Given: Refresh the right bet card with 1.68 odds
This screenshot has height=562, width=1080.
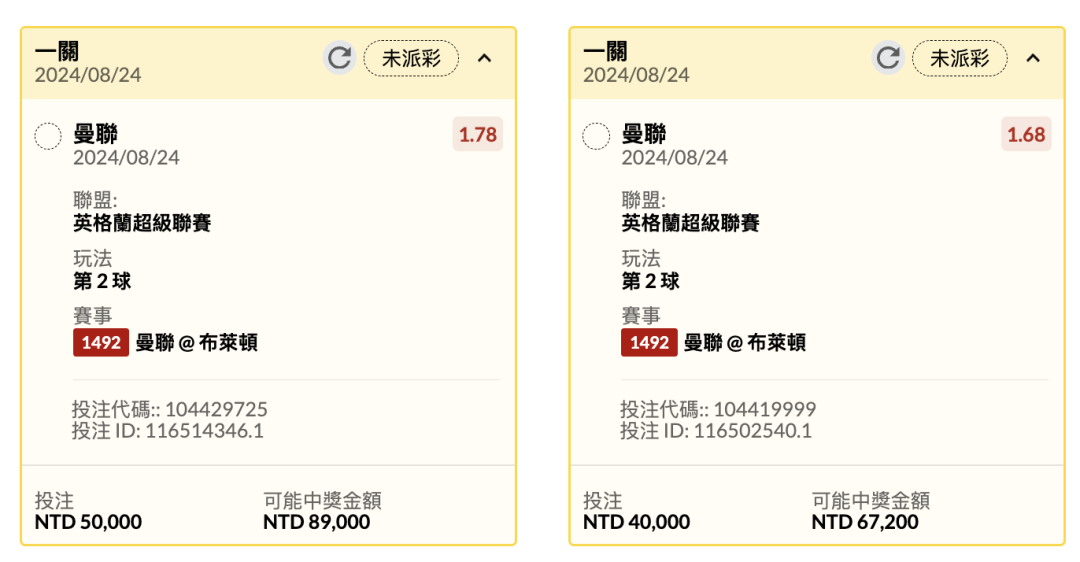Looking at the screenshot, I should click(888, 58).
